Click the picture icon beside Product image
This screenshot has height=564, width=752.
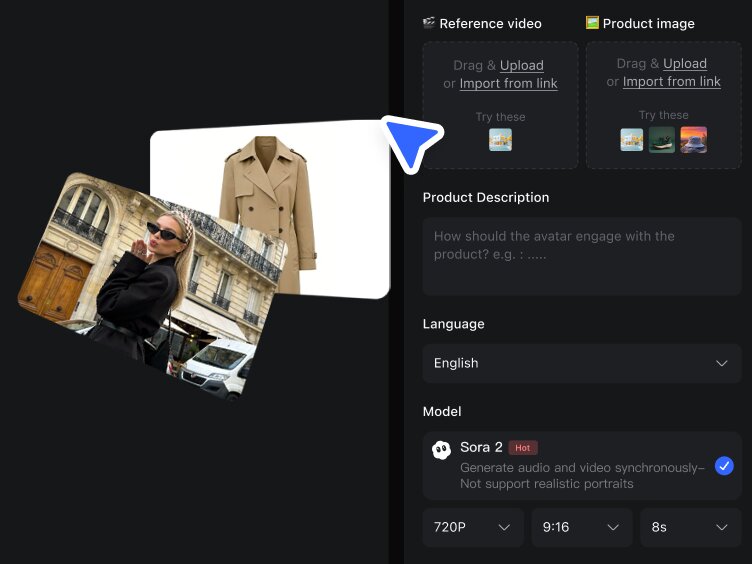pos(592,23)
